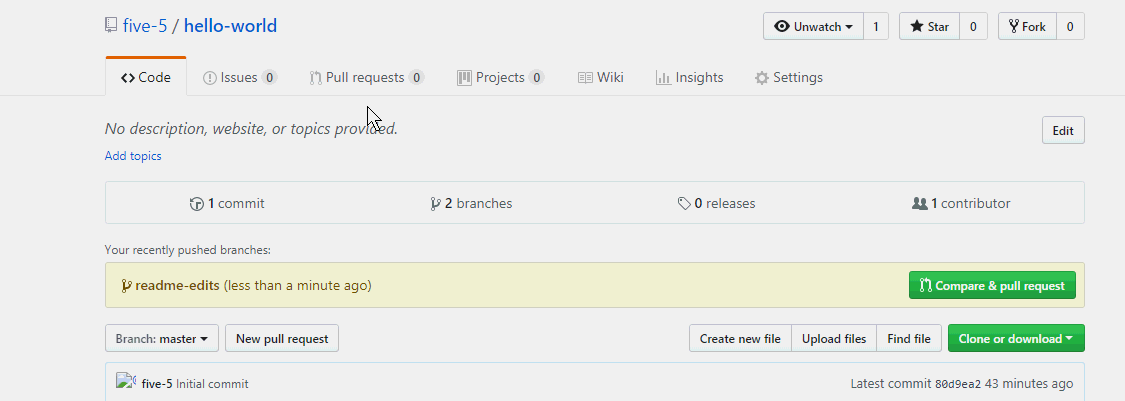
Task: Expand the Clone or download menu
Action: tap(1016, 339)
